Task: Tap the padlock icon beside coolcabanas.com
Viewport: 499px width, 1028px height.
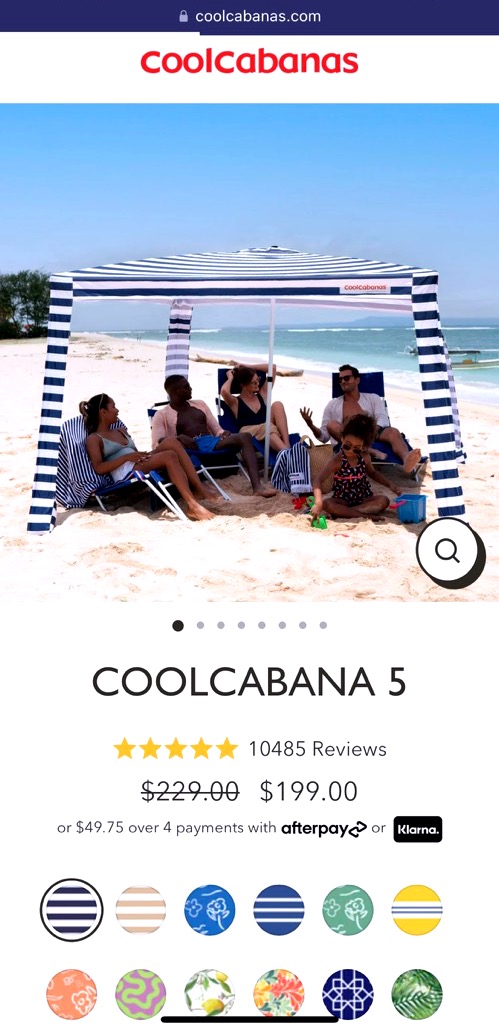Action: point(184,16)
